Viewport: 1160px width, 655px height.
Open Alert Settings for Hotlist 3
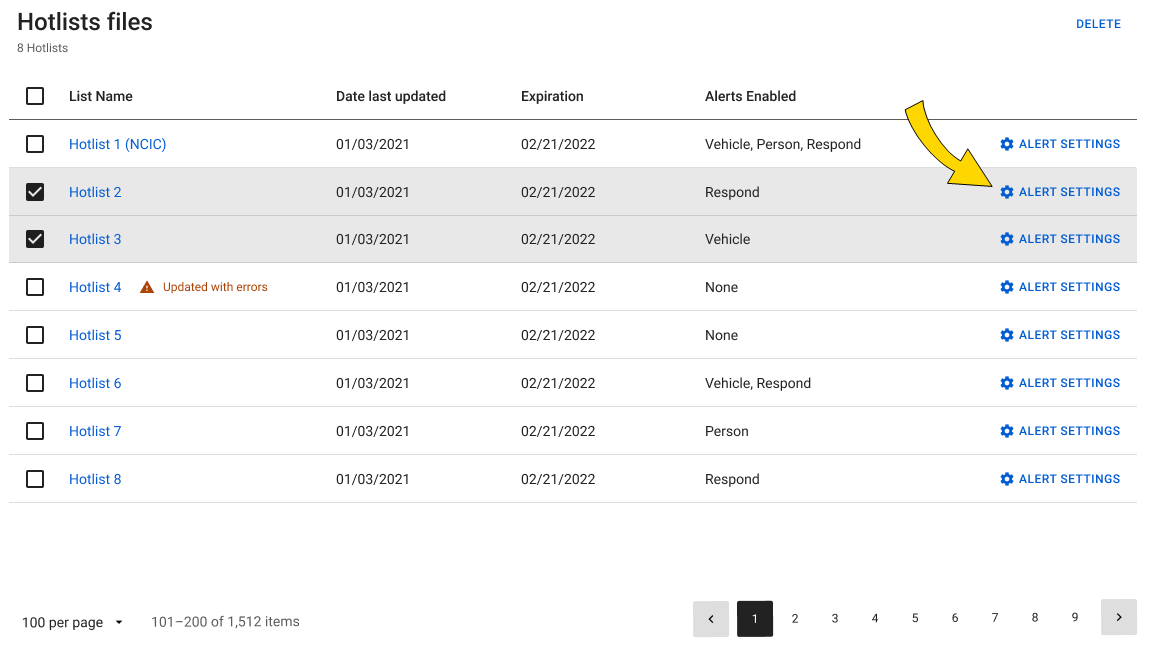click(1060, 239)
